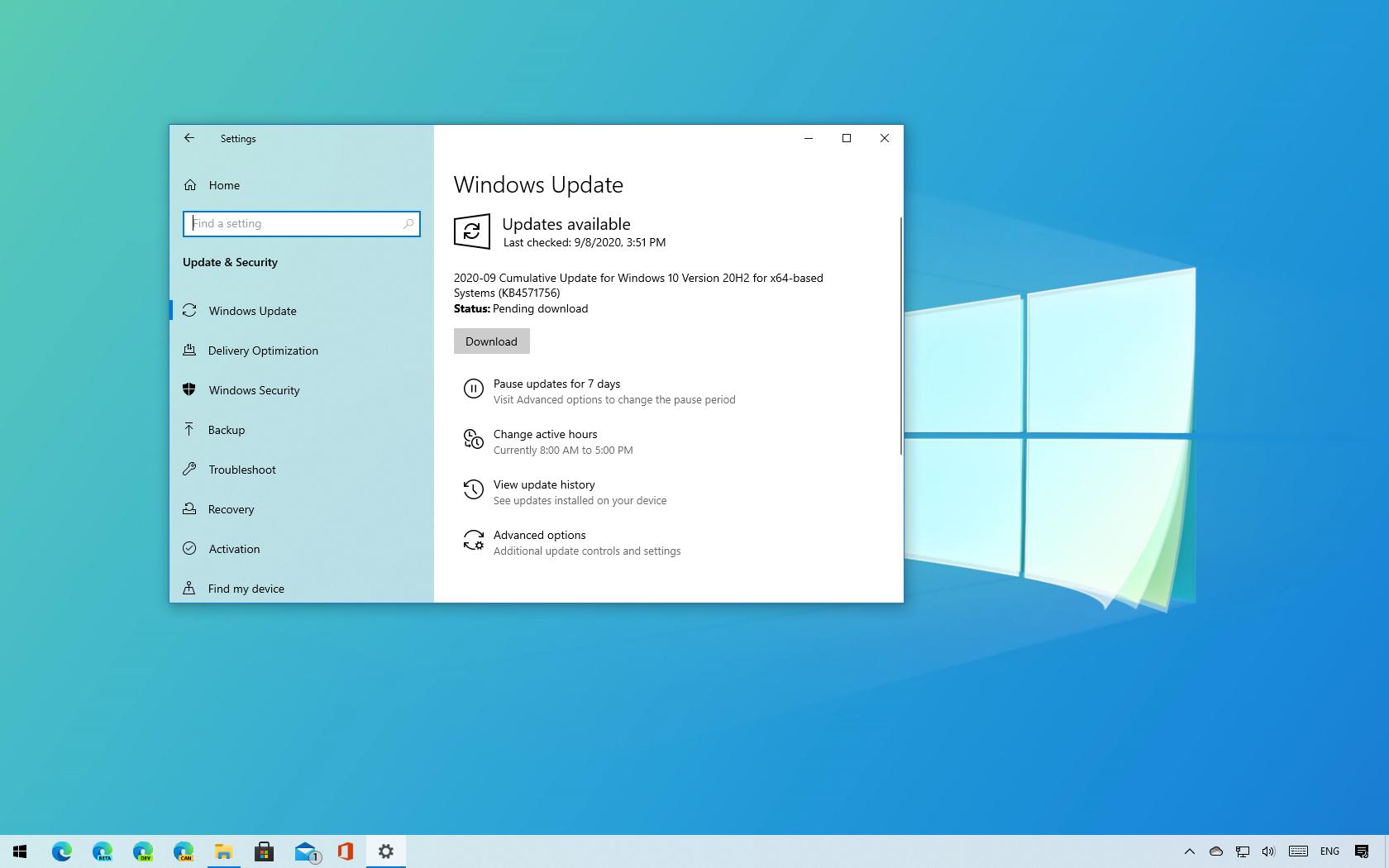Pause updates for 7 days
1389x868 pixels.
(x=556, y=384)
